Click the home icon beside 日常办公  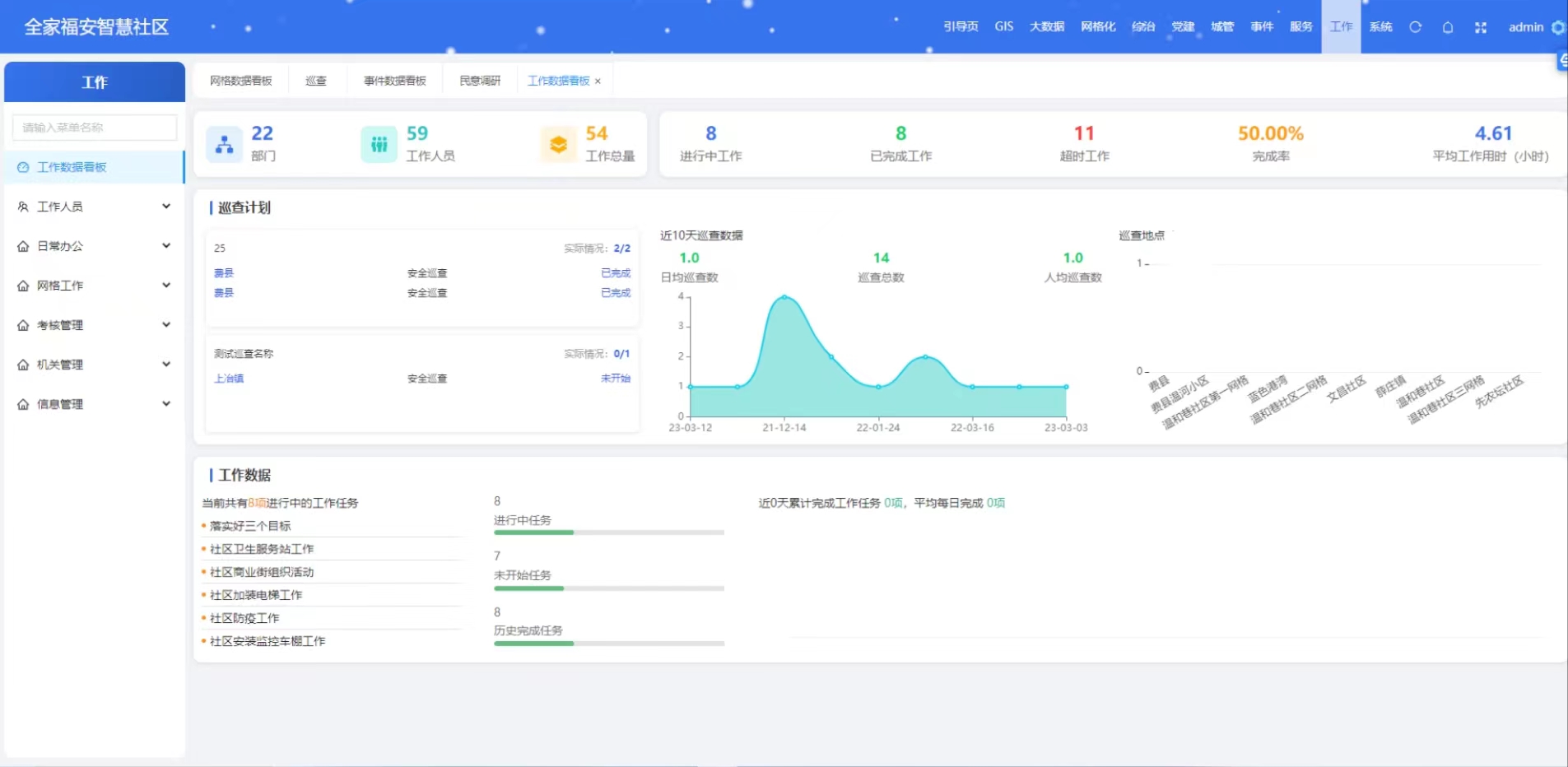click(23, 246)
